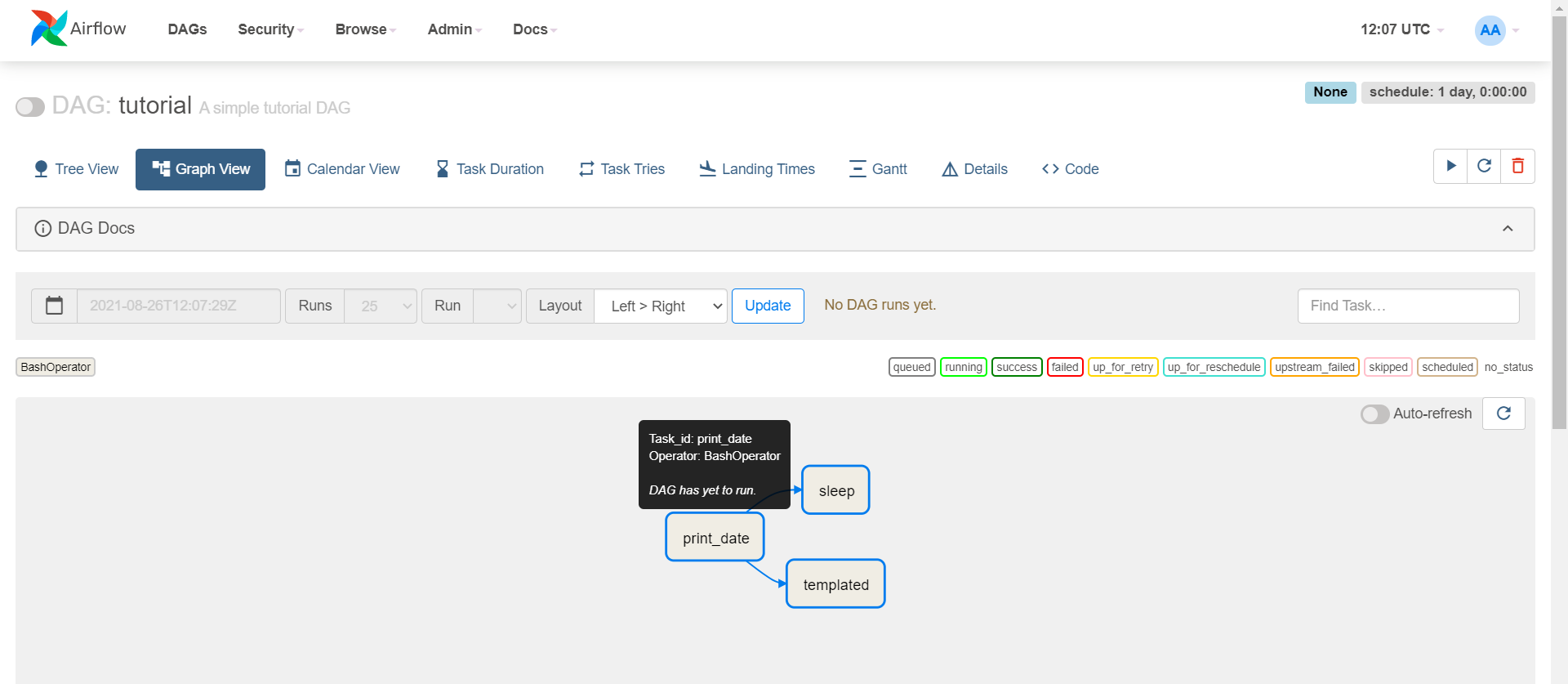Click the Airflow pinwheel logo
Image resolution: width=1568 pixels, height=684 pixels.
49,29
